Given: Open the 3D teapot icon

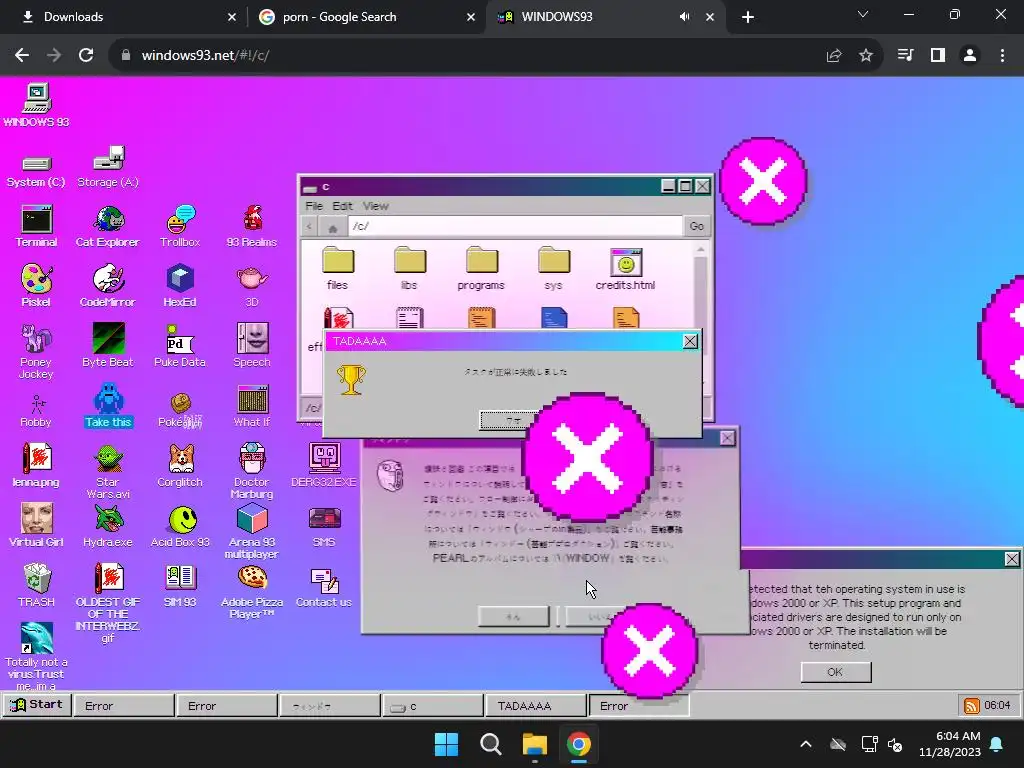Looking at the screenshot, I should click(251, 286).
